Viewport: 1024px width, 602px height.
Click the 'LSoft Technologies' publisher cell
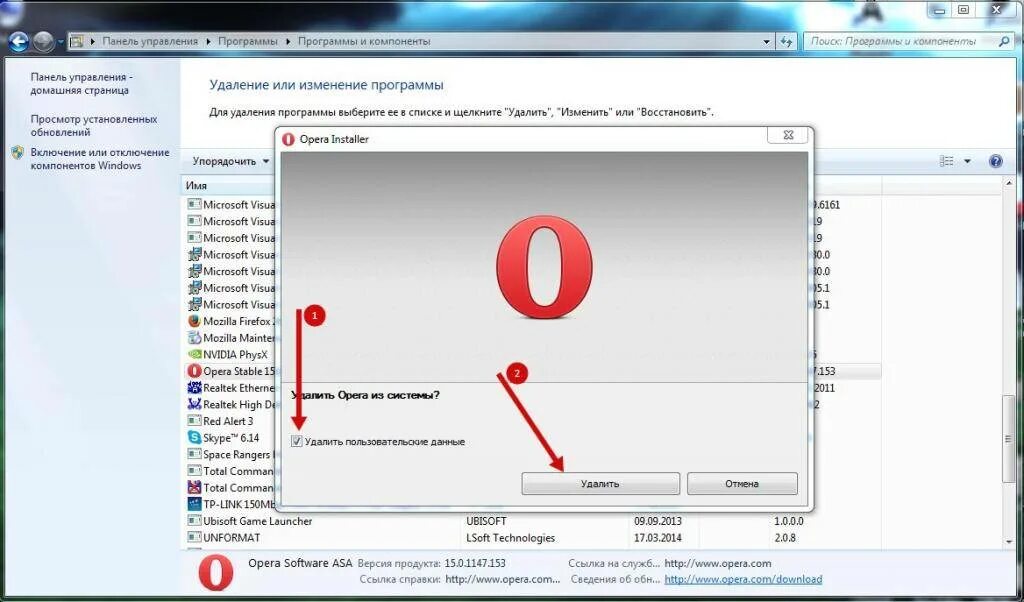pos(511,538)
